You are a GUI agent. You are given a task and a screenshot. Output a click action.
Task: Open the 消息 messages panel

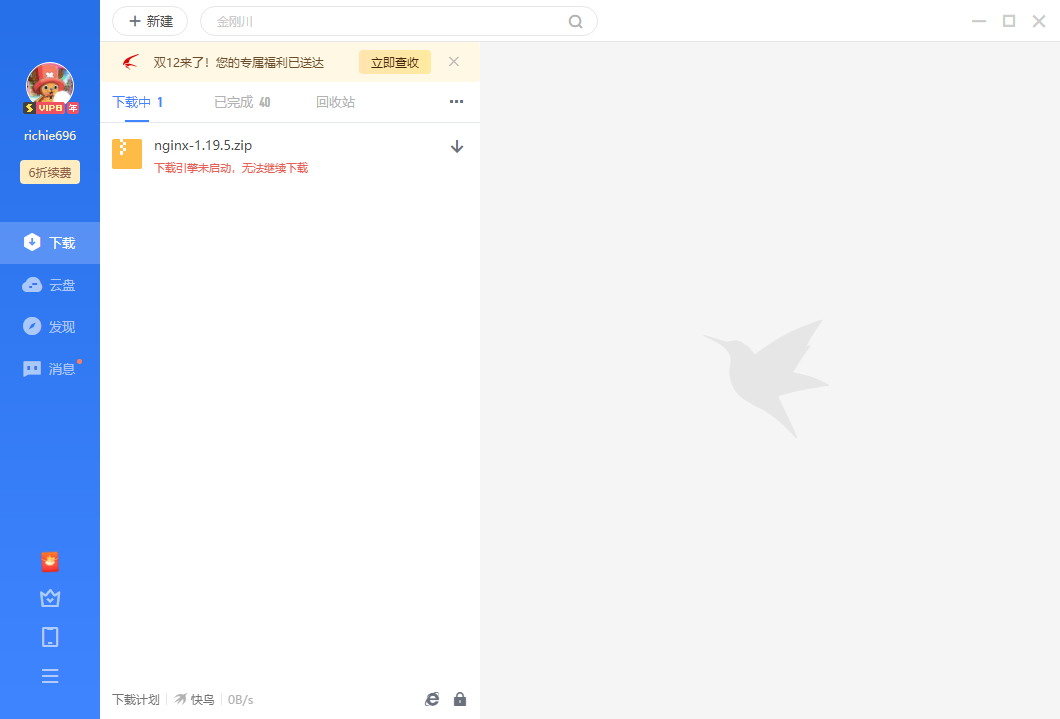[x=50, y=368]
